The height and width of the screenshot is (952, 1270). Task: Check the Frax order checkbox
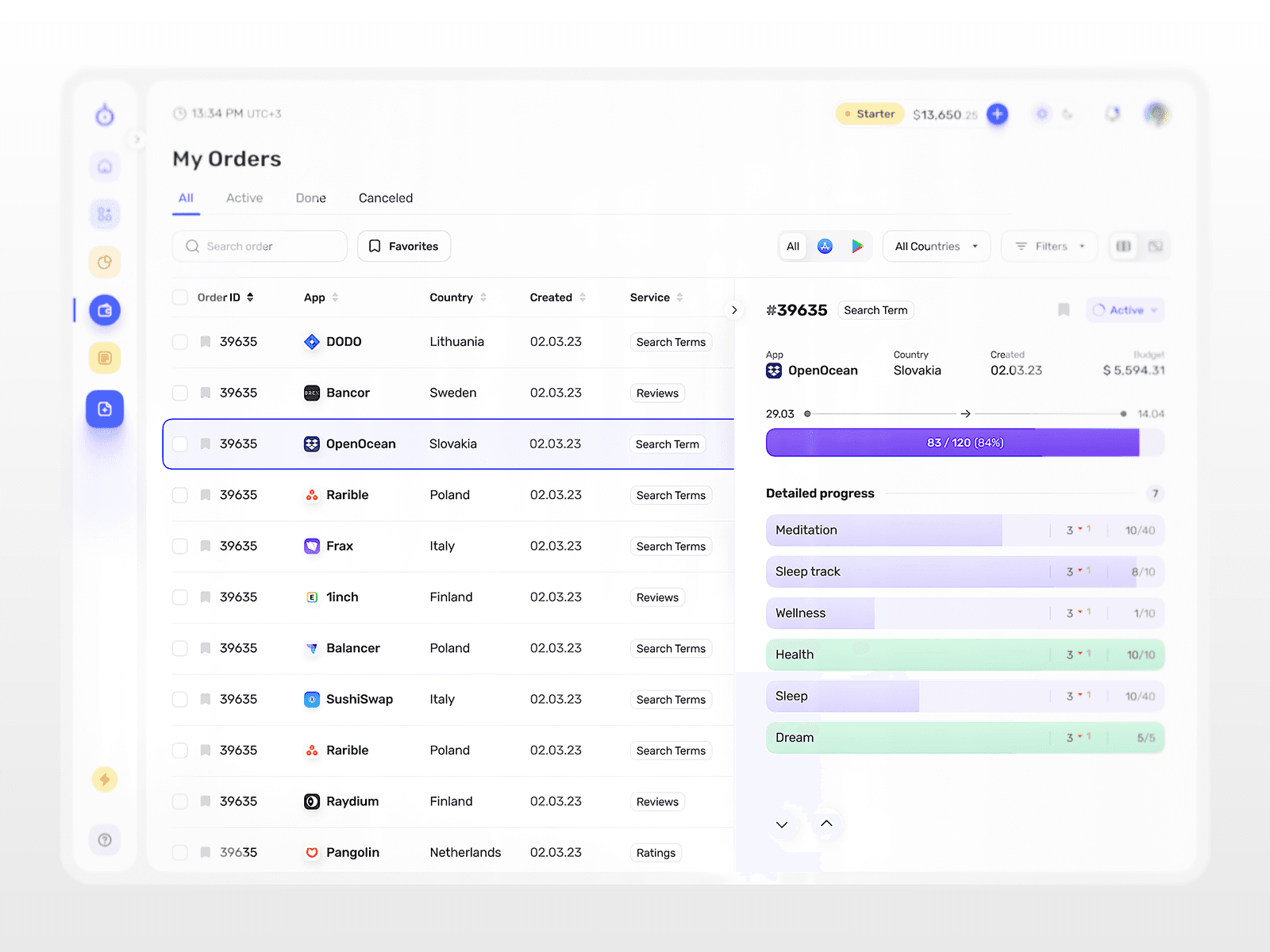(x=180, y=546)
